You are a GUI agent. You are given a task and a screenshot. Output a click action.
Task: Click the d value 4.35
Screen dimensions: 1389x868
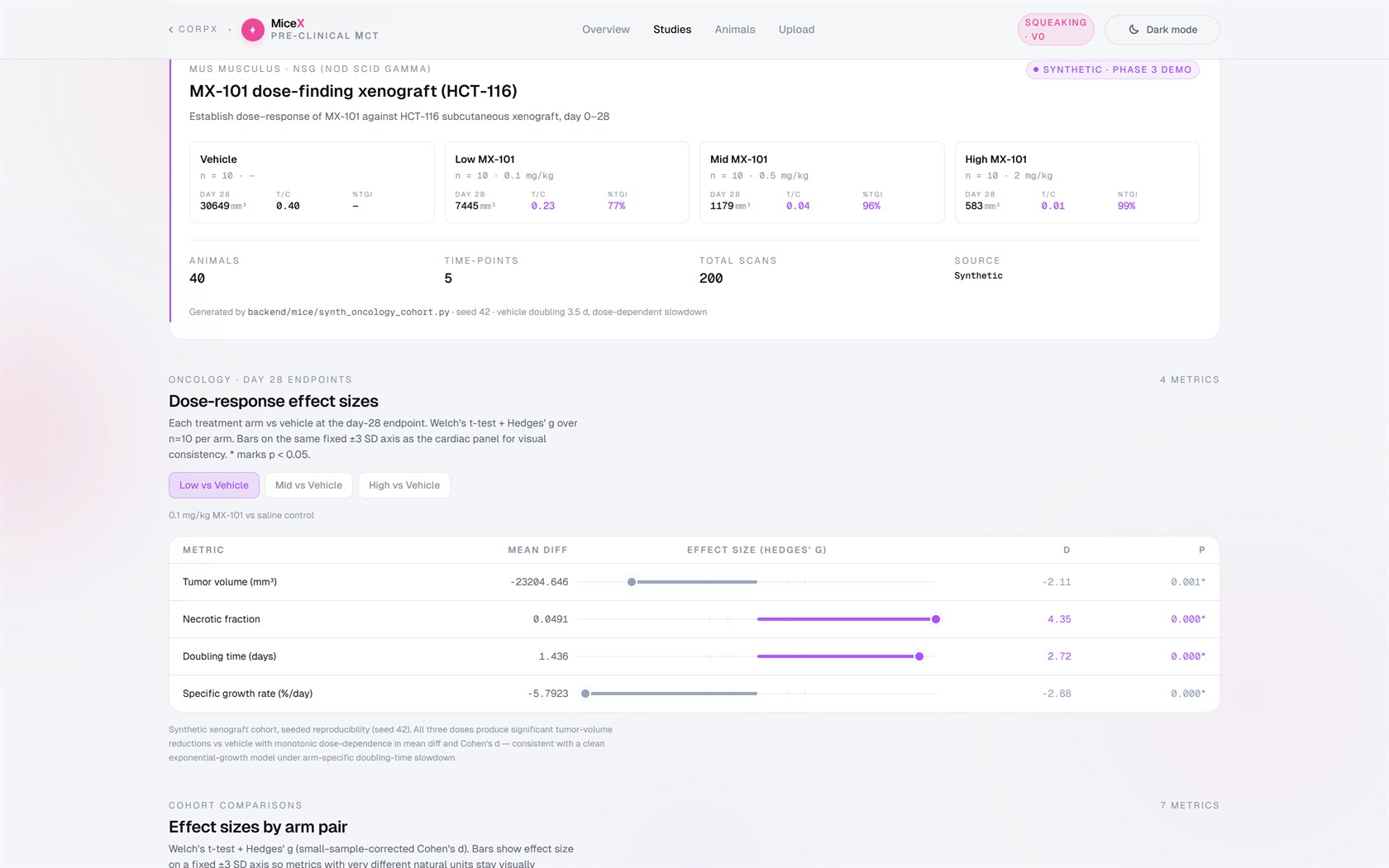pyautogui.click(x=1059, y=619)
